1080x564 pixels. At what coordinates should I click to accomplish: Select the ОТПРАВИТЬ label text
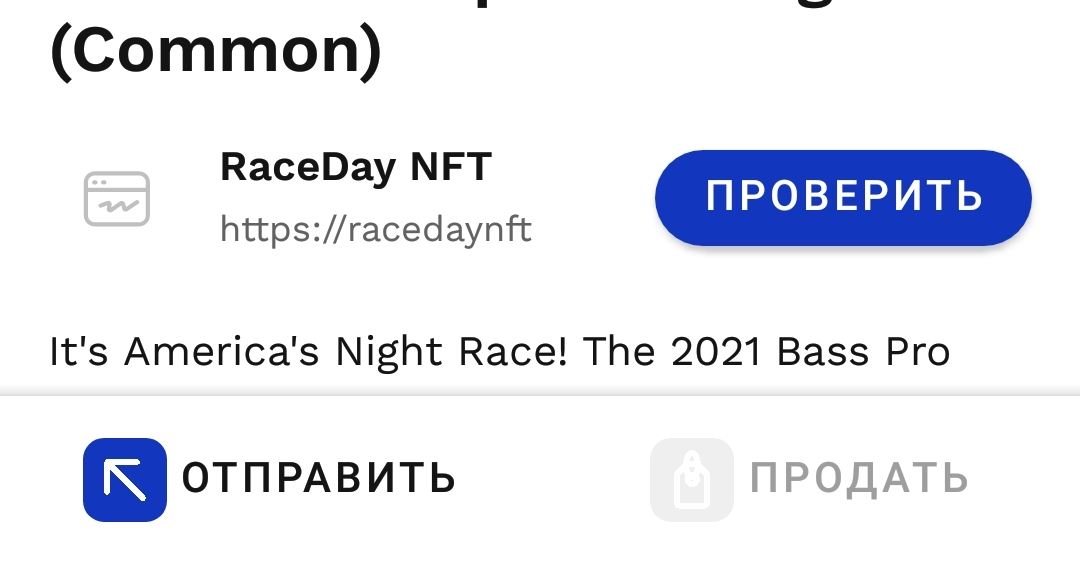[318, 477]
